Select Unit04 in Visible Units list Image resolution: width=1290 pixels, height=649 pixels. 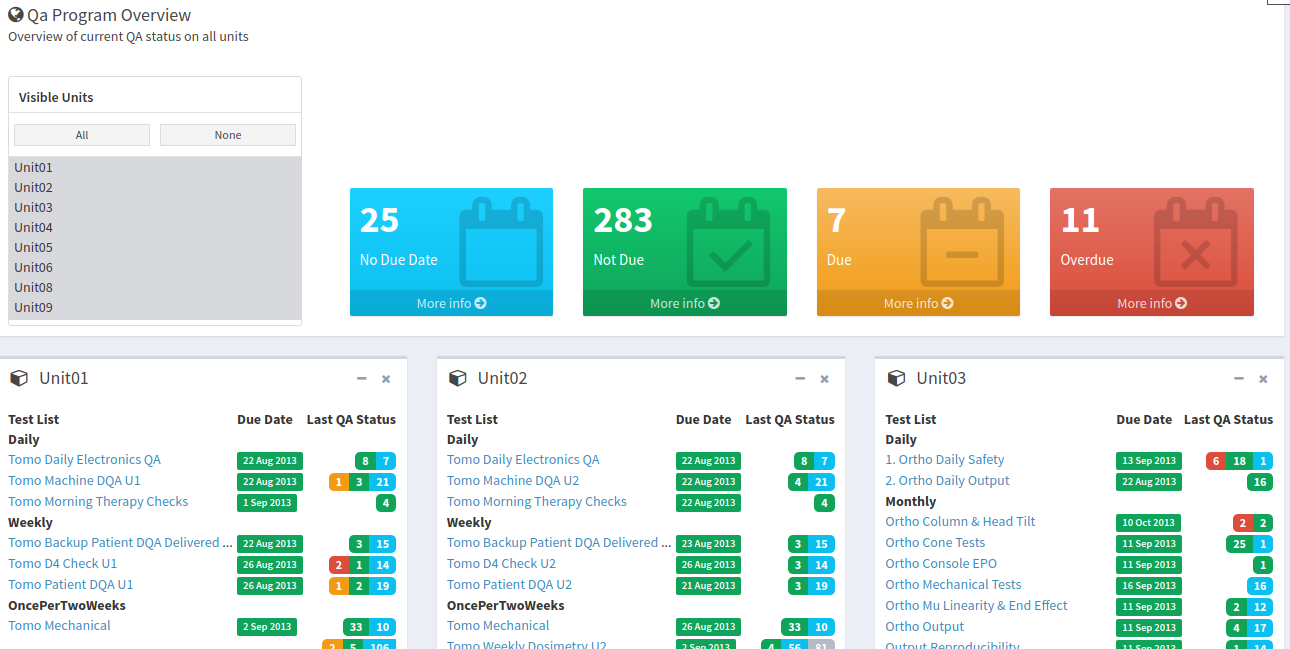(155, 227)
